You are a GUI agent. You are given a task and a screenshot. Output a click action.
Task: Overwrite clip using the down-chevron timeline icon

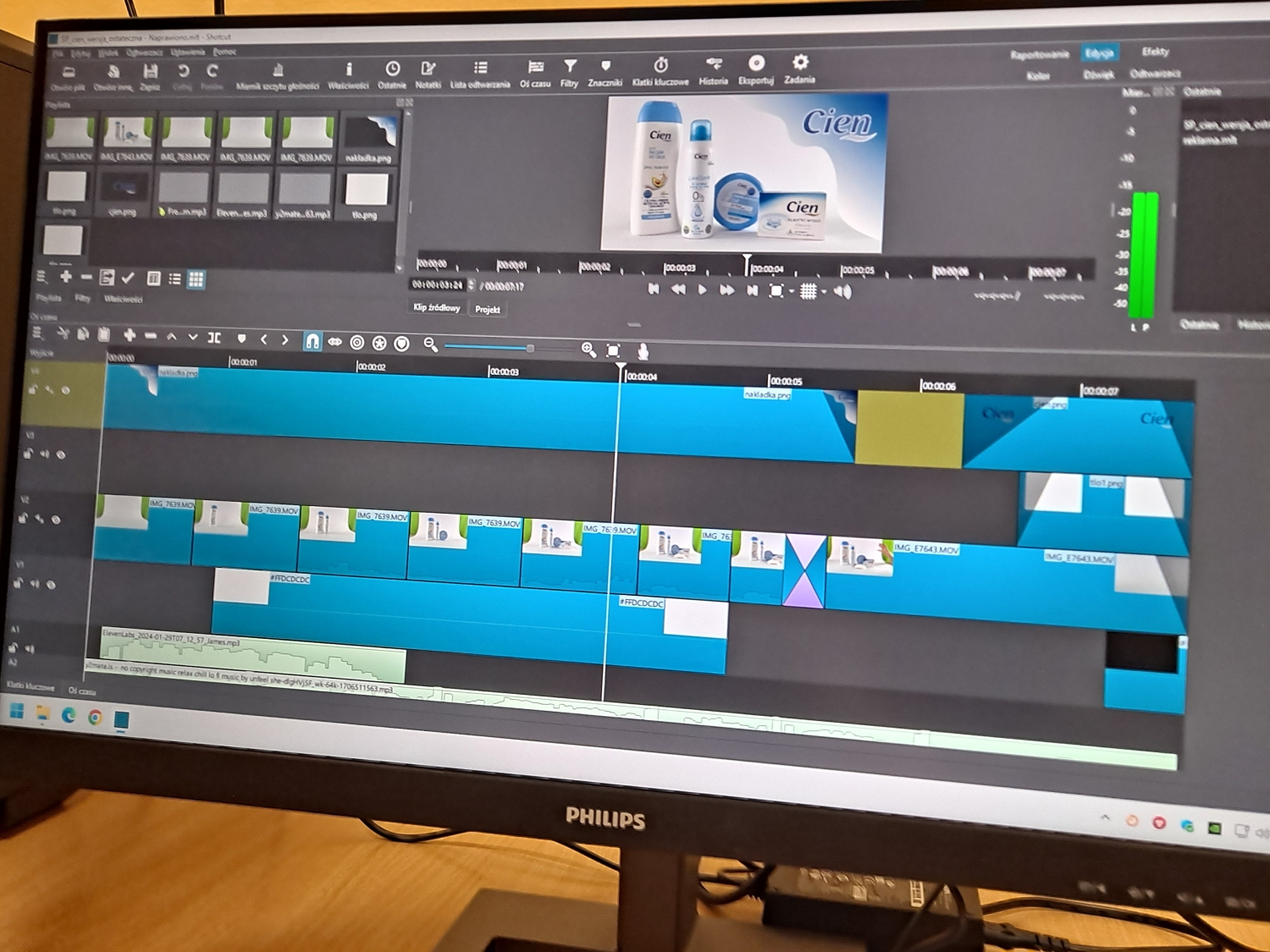tap(193, 337)
